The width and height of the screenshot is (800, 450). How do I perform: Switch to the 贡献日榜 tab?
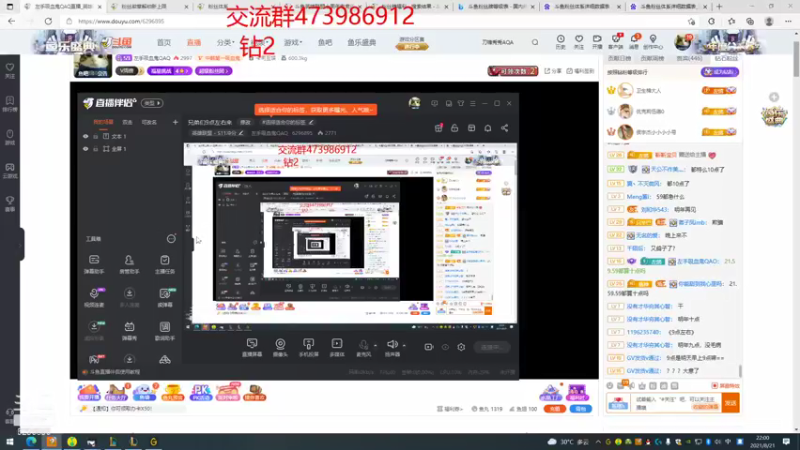(x=619, y=59)
